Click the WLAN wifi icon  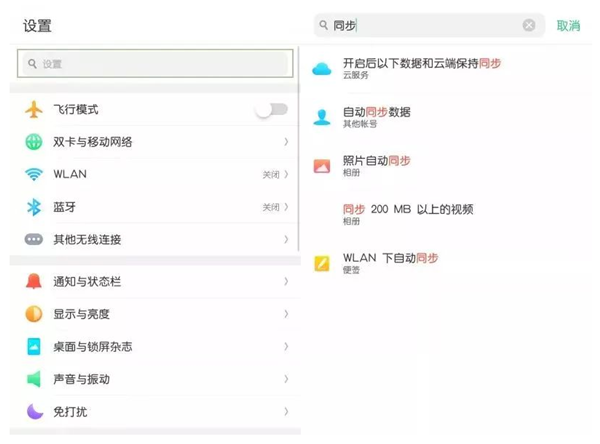click(35, 174)
